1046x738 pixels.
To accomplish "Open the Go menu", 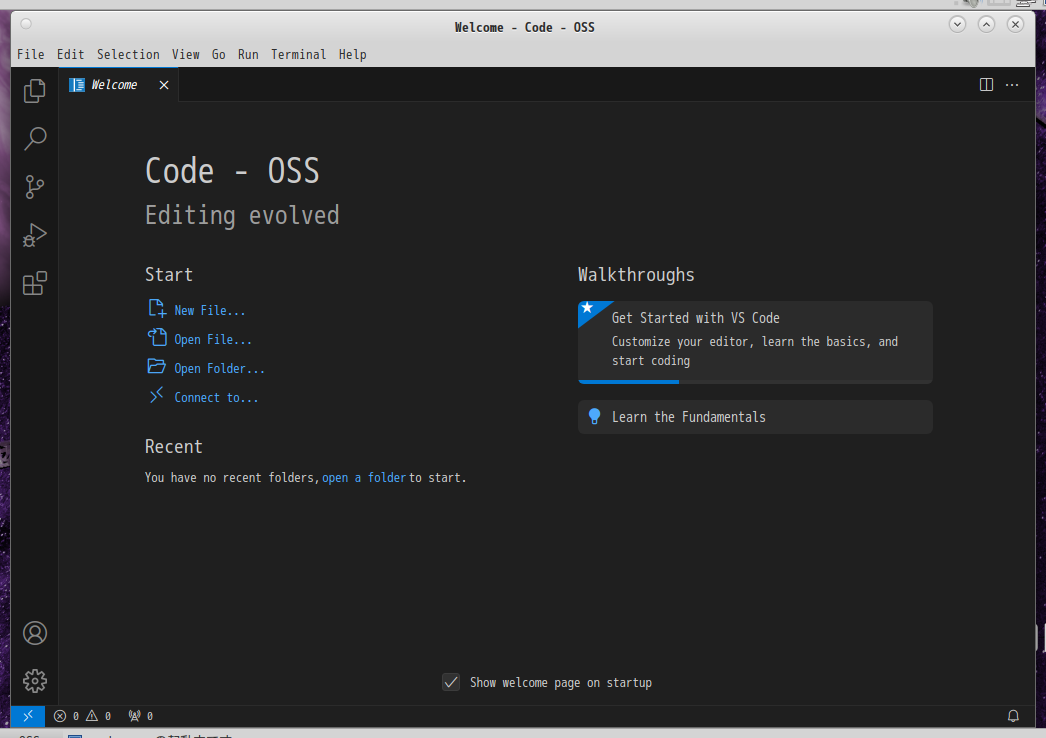I will (x=219, y=55).
